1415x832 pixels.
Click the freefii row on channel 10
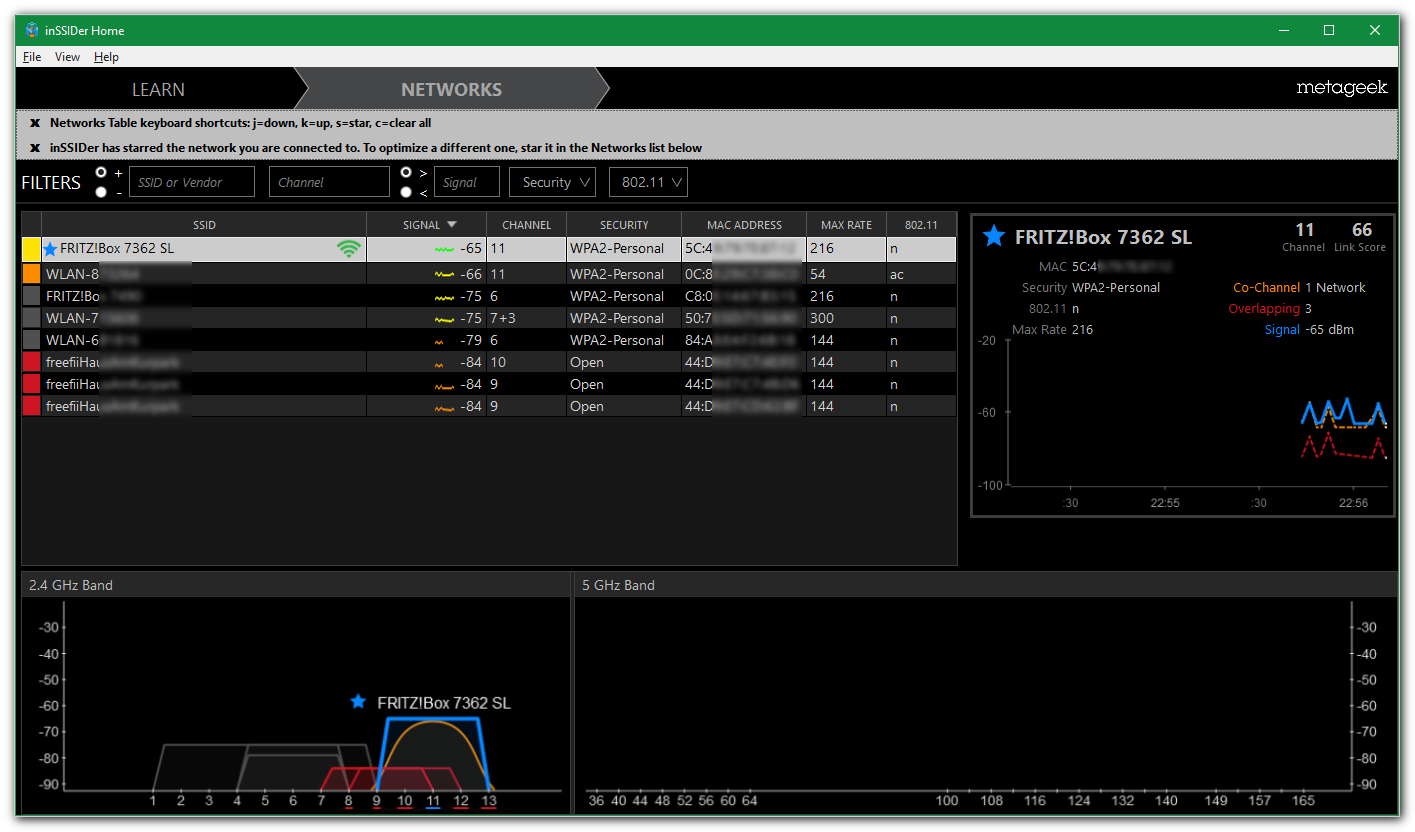pyautogui.click(x=489, y=362)
